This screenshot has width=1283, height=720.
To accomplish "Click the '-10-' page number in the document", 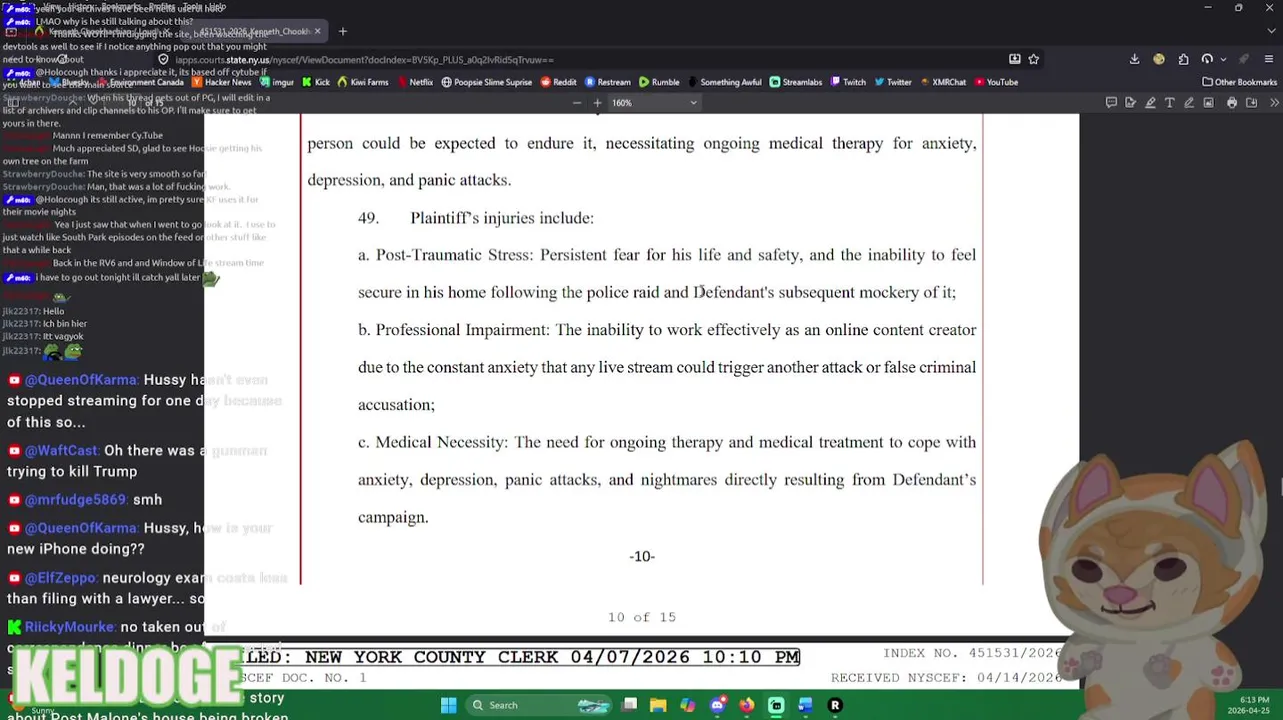I will coord(642,556).
